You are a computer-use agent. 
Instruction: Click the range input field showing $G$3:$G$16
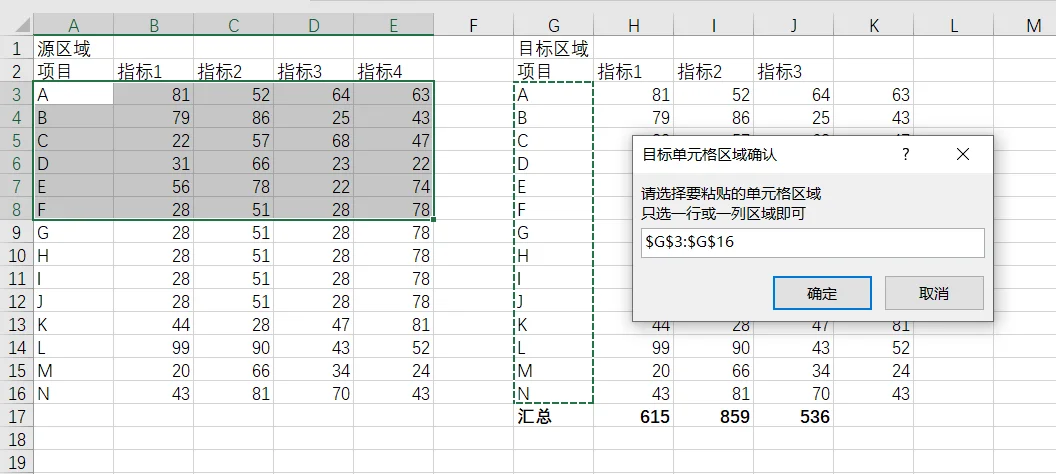[812, 242]
